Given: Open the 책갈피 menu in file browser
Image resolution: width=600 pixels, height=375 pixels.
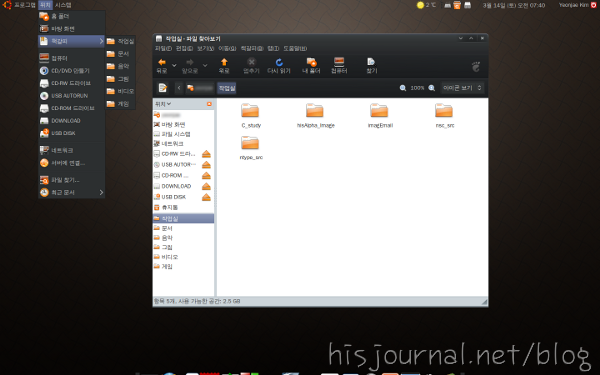Looking at the screenshot, I should (x=252, y=49).
